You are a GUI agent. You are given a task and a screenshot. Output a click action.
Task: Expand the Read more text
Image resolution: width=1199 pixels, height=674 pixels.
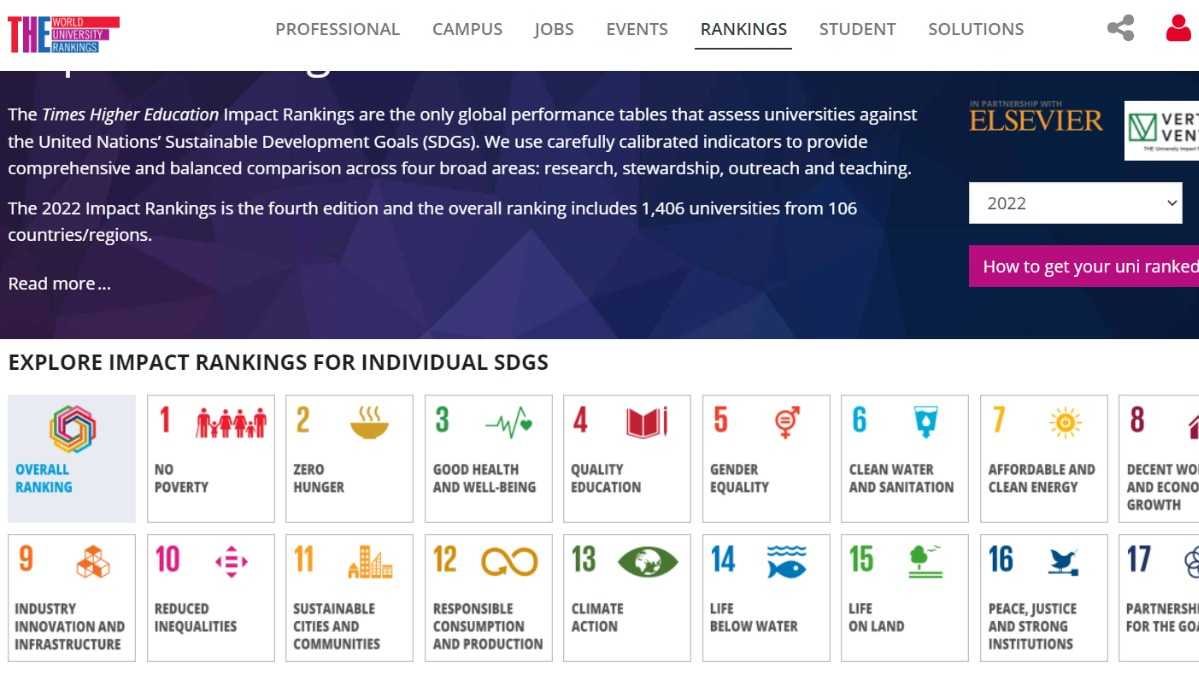coord(59,284)
